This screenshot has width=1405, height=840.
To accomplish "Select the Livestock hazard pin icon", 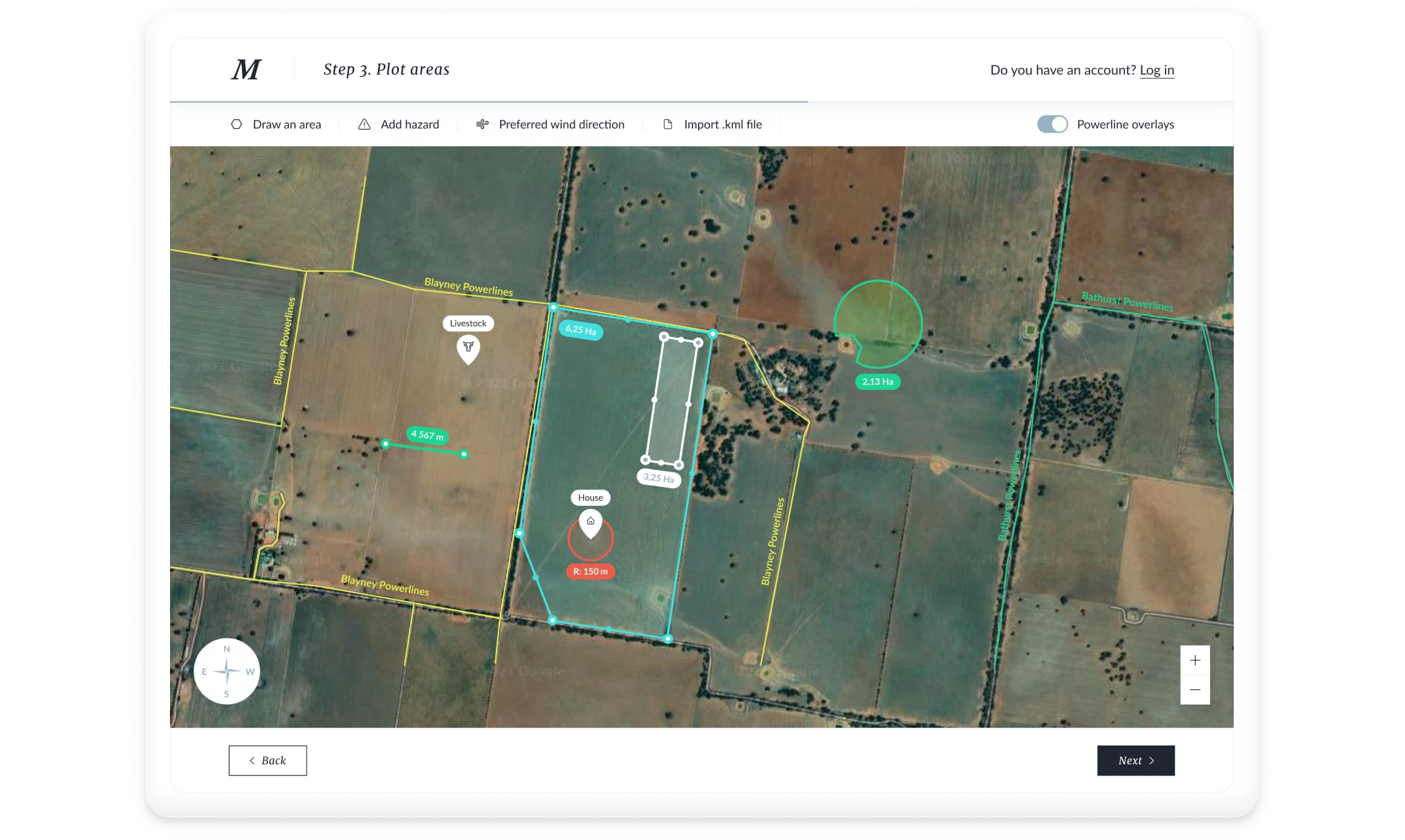I will tap(469, 349).
